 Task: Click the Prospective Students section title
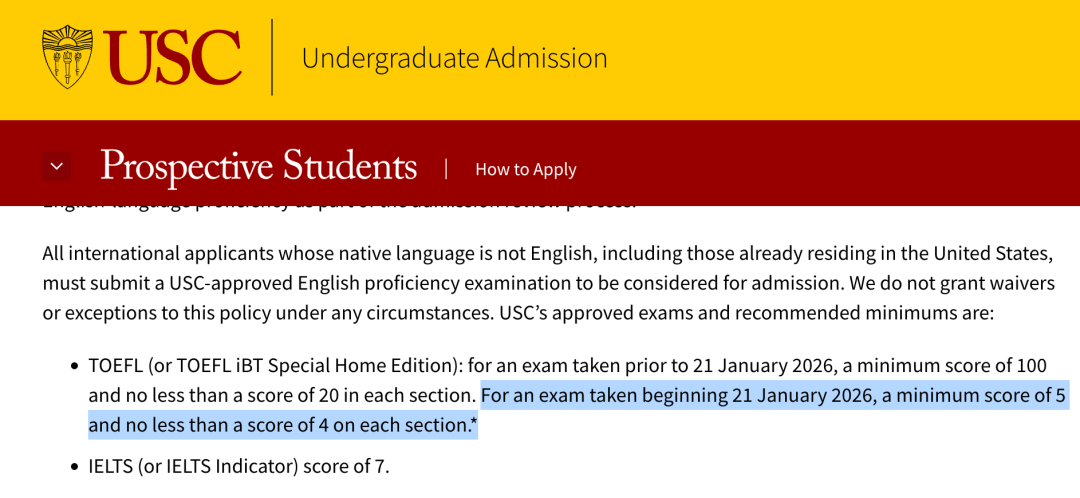[258, 166]
